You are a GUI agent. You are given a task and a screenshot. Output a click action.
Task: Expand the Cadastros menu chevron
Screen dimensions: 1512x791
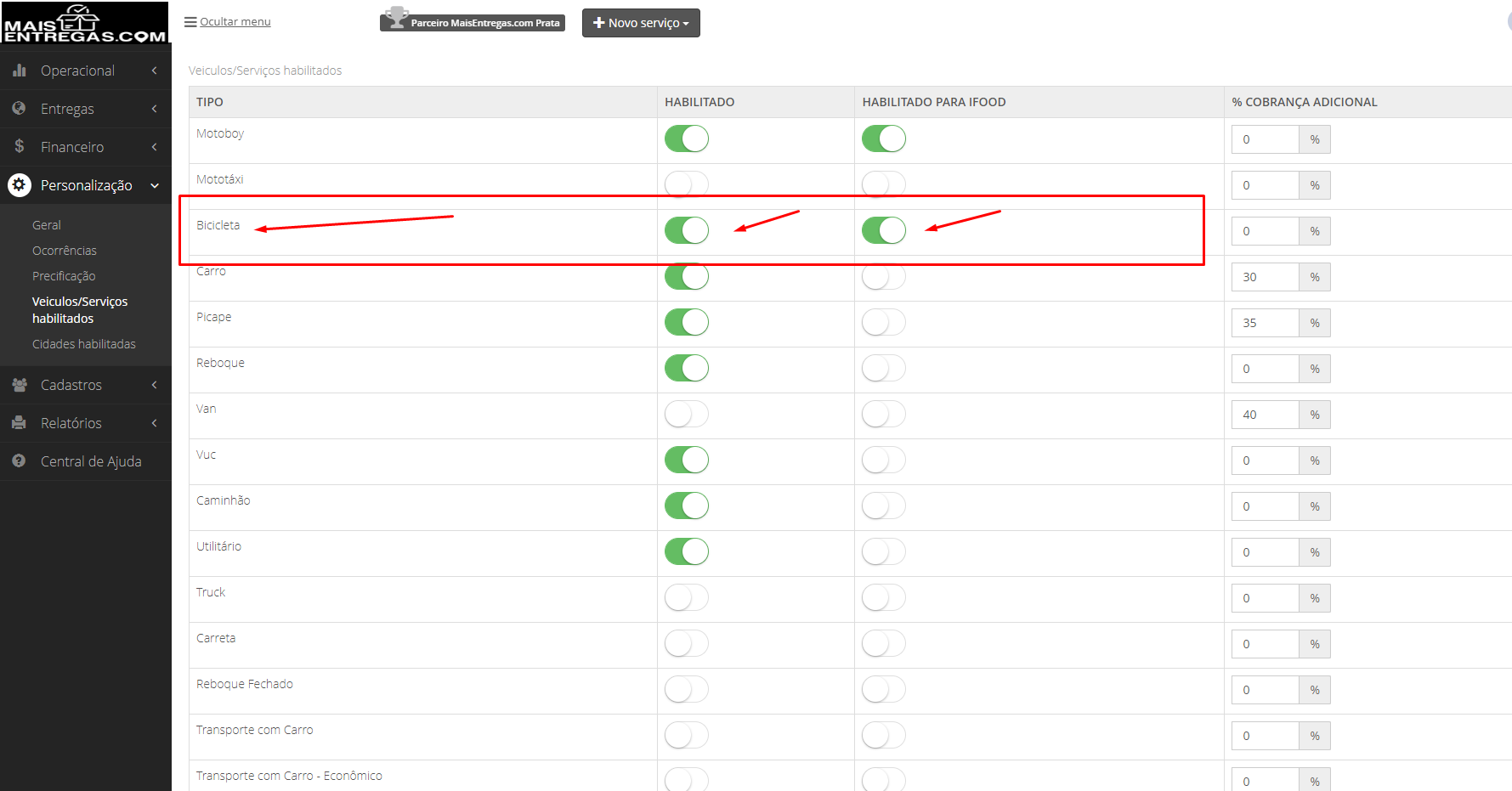click(x=155, y=385)
